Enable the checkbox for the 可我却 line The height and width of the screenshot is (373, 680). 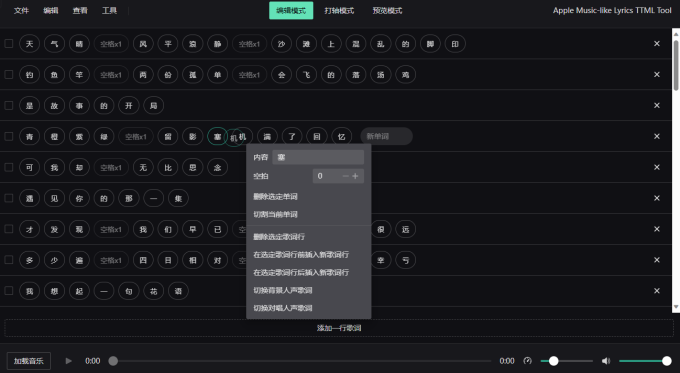(9, 167)
